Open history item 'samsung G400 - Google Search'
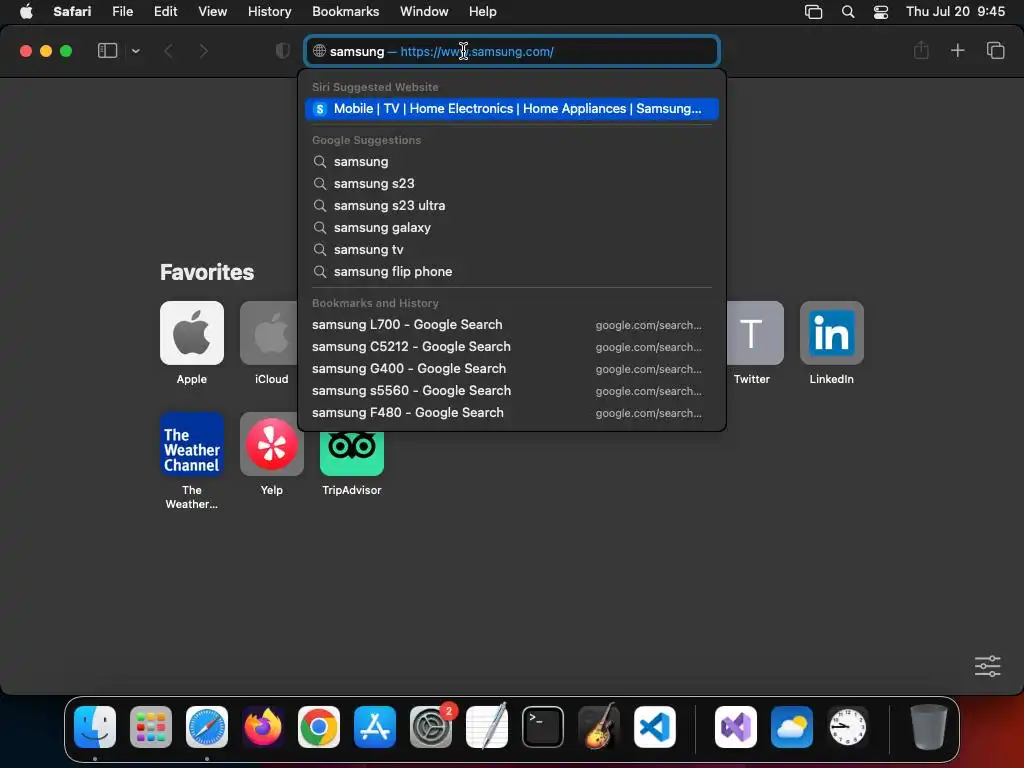The image size is (1024, 768). (x=512, y=369)
